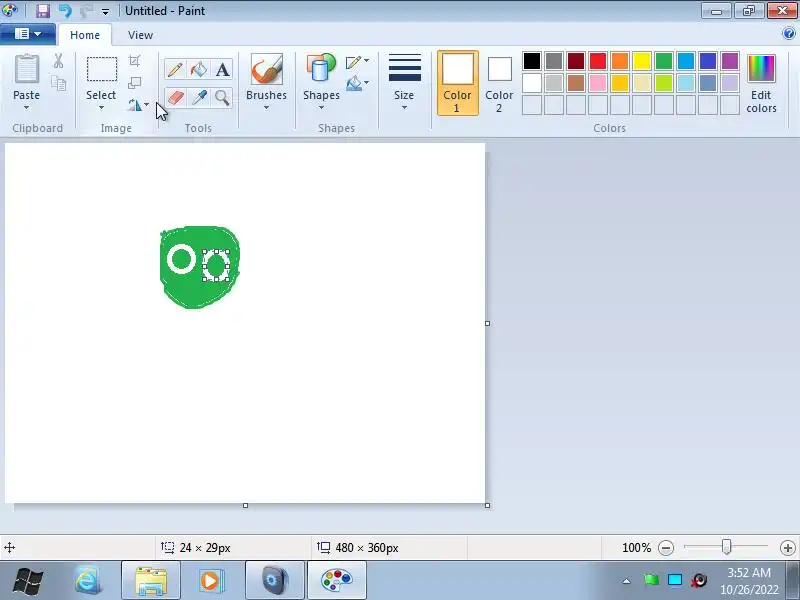The image size is (800, 600).
Task: Select the Magnifier tool
Action: [x=222, y=97]
